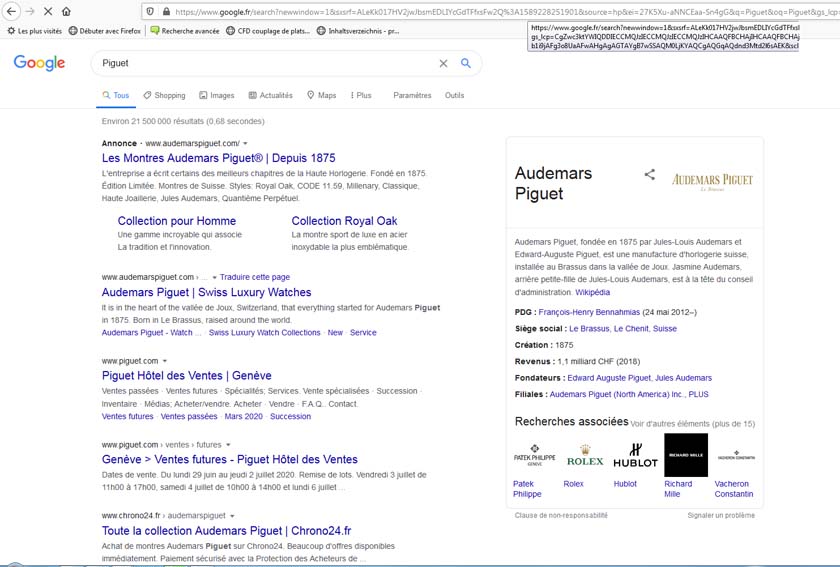
Task: Expand arrow next to www.piguet.com
Action: tap(164, 361)
